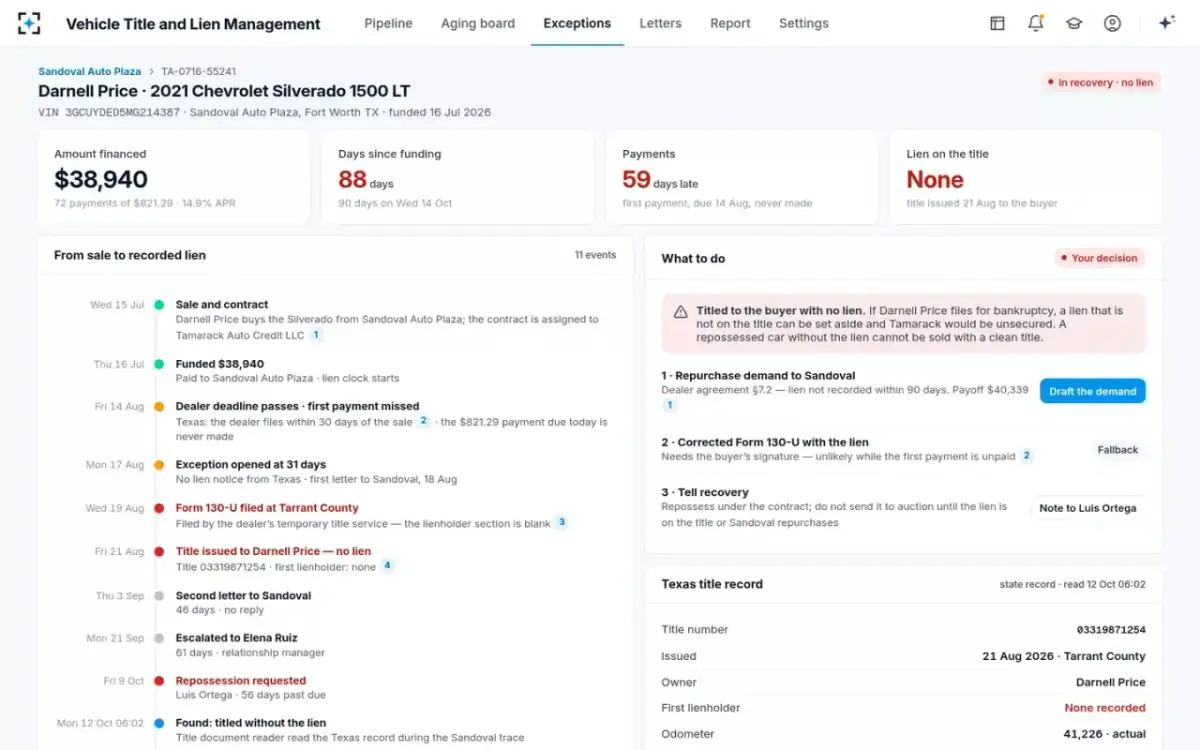The height and width of the screenshot is (750, 1200).
Task: Switch to the Pipeline tab
Action: pyautogui.click(x=388, y=23)
